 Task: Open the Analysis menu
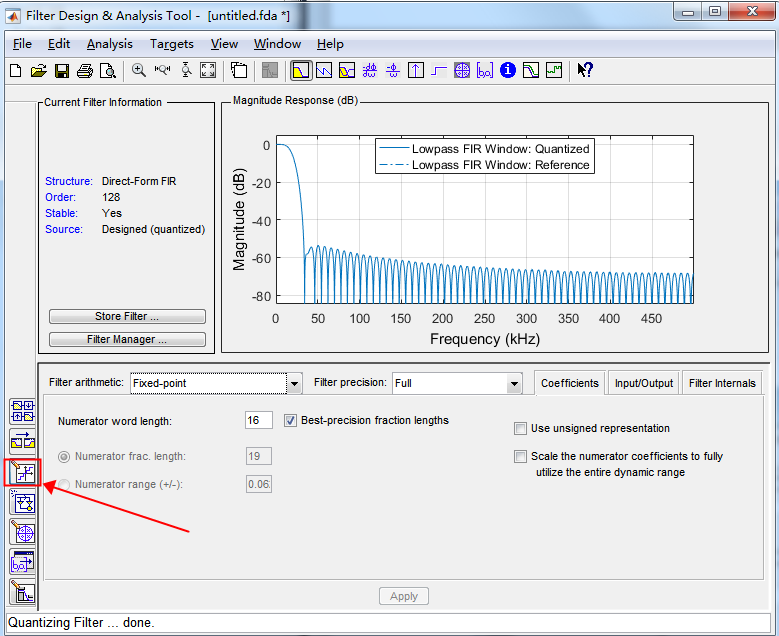[x=109, y=44]
